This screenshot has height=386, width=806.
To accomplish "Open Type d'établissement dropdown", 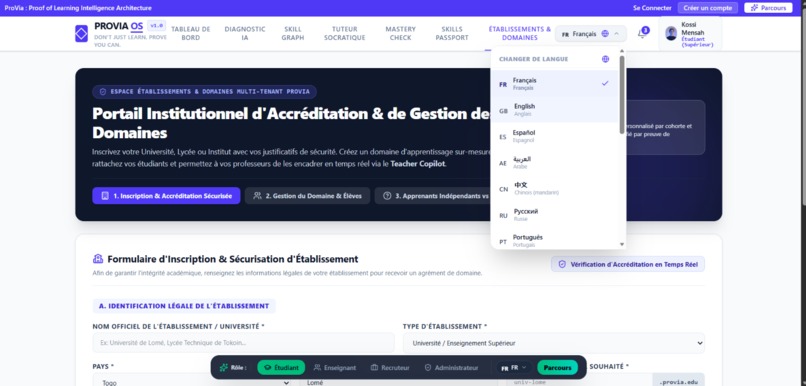I will (x=554, y=343).
